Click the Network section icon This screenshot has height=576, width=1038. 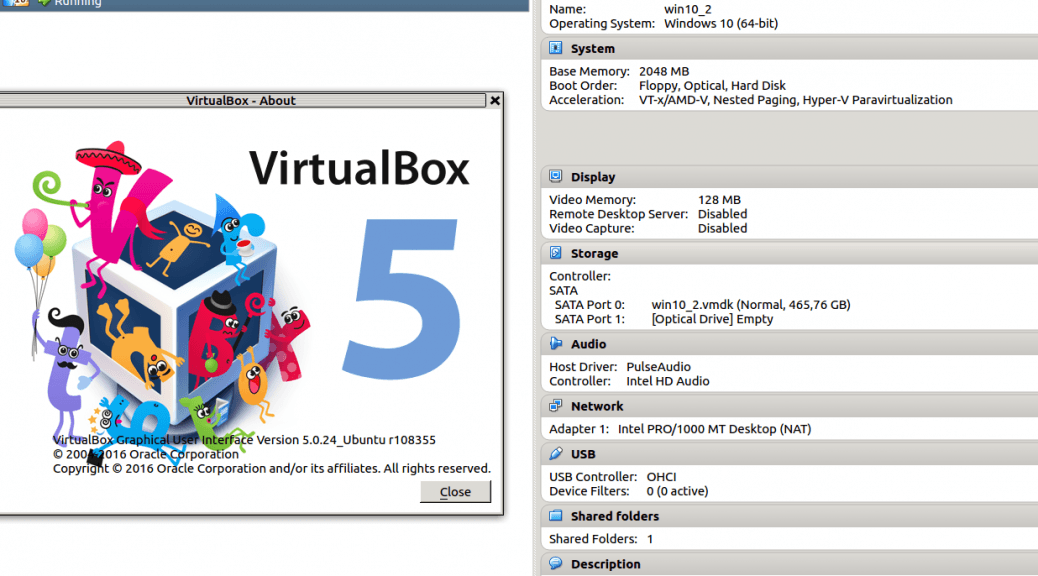[555, 405]
